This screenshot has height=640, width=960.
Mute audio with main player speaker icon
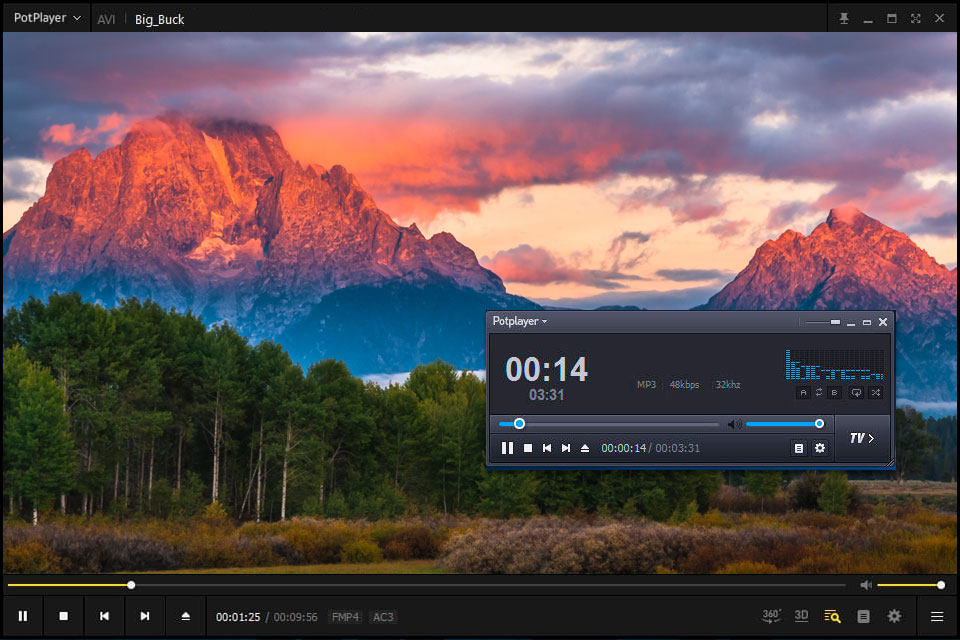click(x=866, y=585)
